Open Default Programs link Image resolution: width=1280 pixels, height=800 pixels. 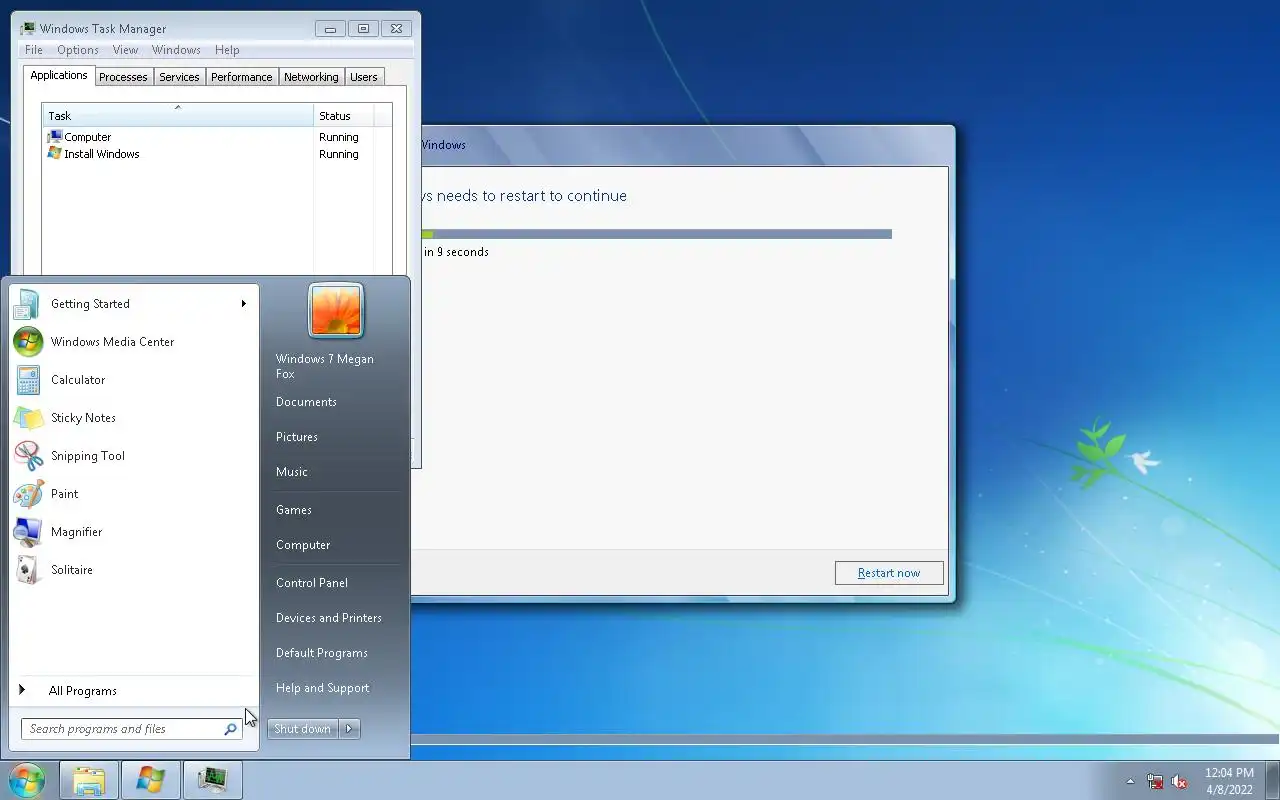pos(322,653)
